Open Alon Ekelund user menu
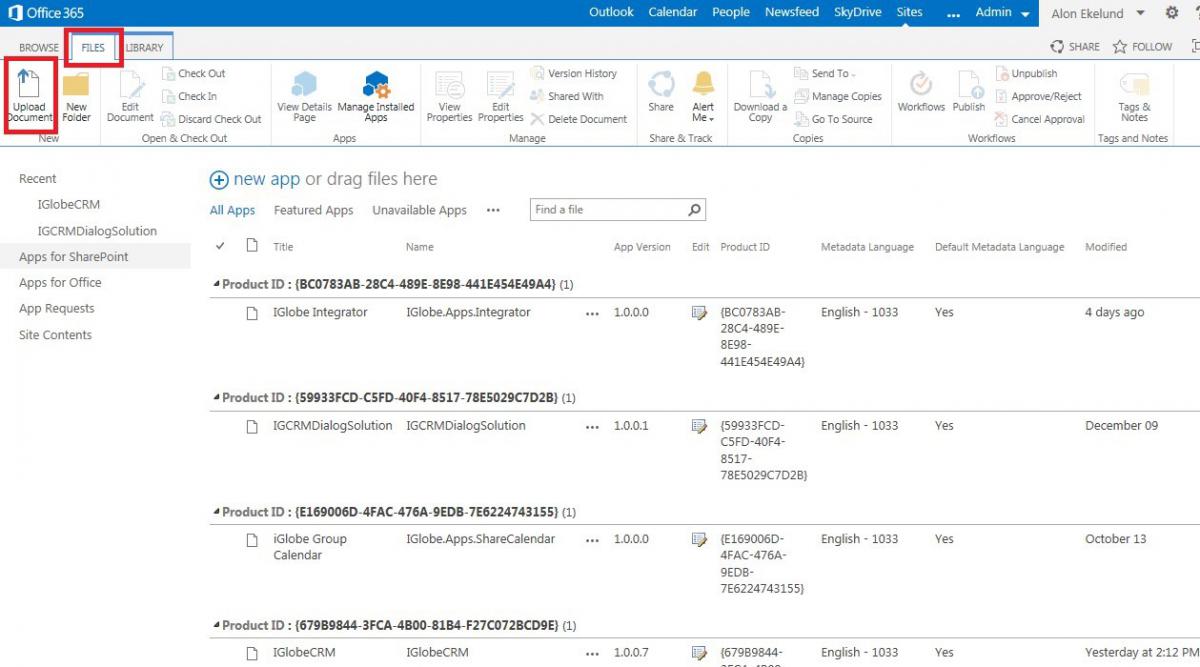The width and height of the screenshot is (1200, 667). (1098, 14)
